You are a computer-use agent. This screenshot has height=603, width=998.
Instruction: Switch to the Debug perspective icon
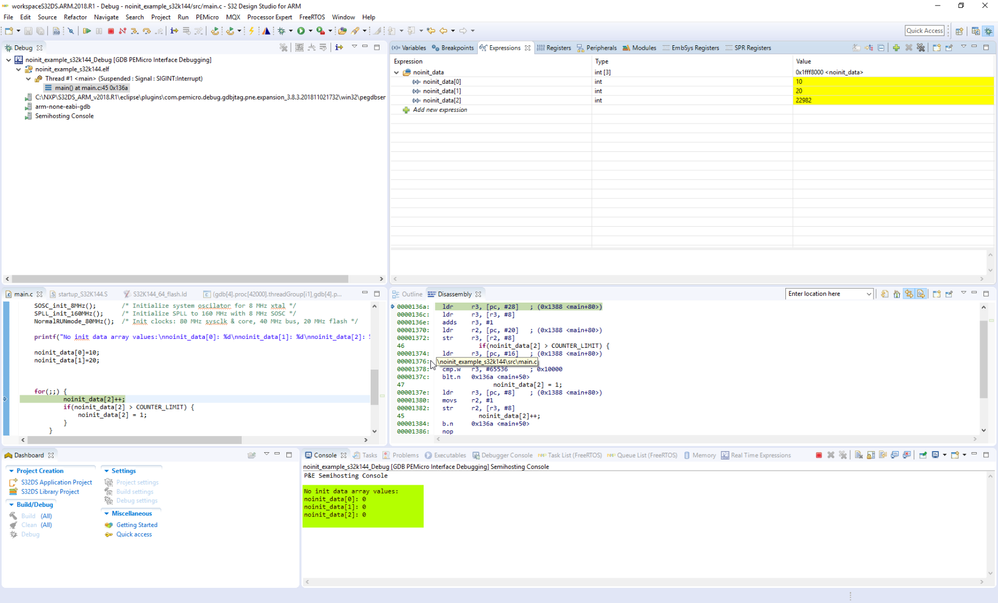tap(988, 31)
